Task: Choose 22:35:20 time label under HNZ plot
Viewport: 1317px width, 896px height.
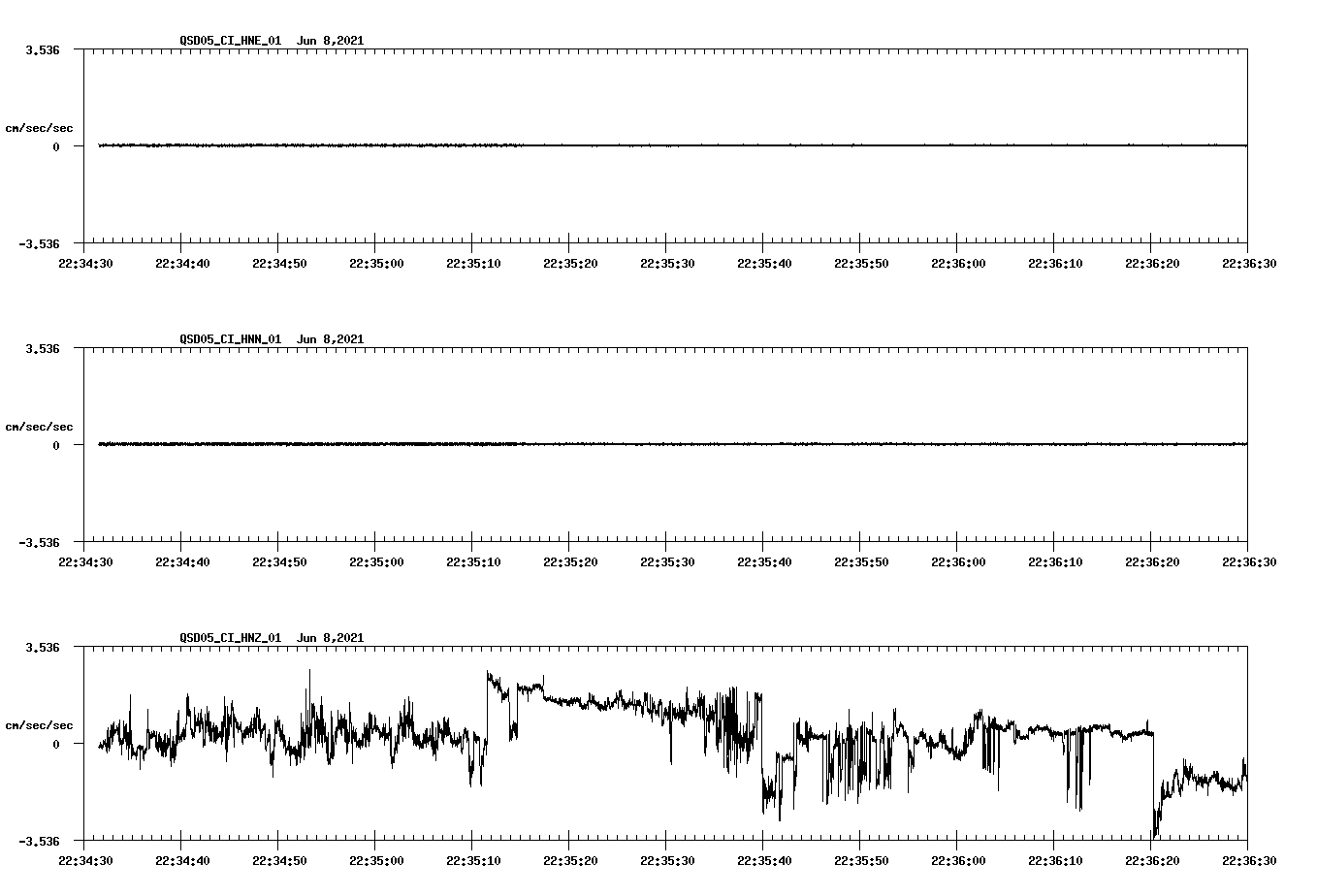Action: [x=570, y=861]
